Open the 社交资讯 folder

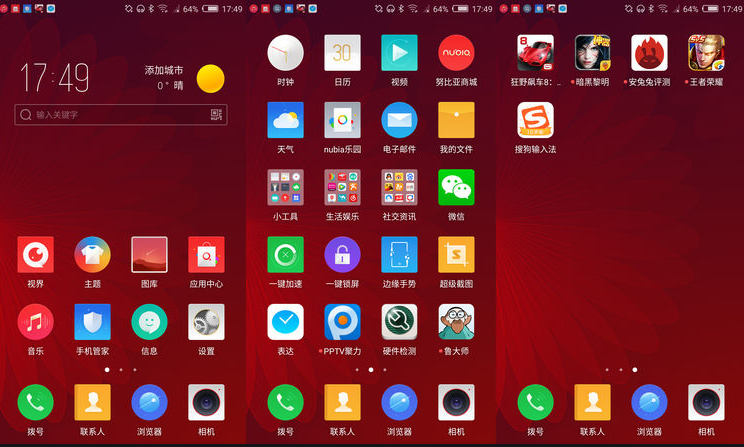pyautogui.click(x=400, y=187)
